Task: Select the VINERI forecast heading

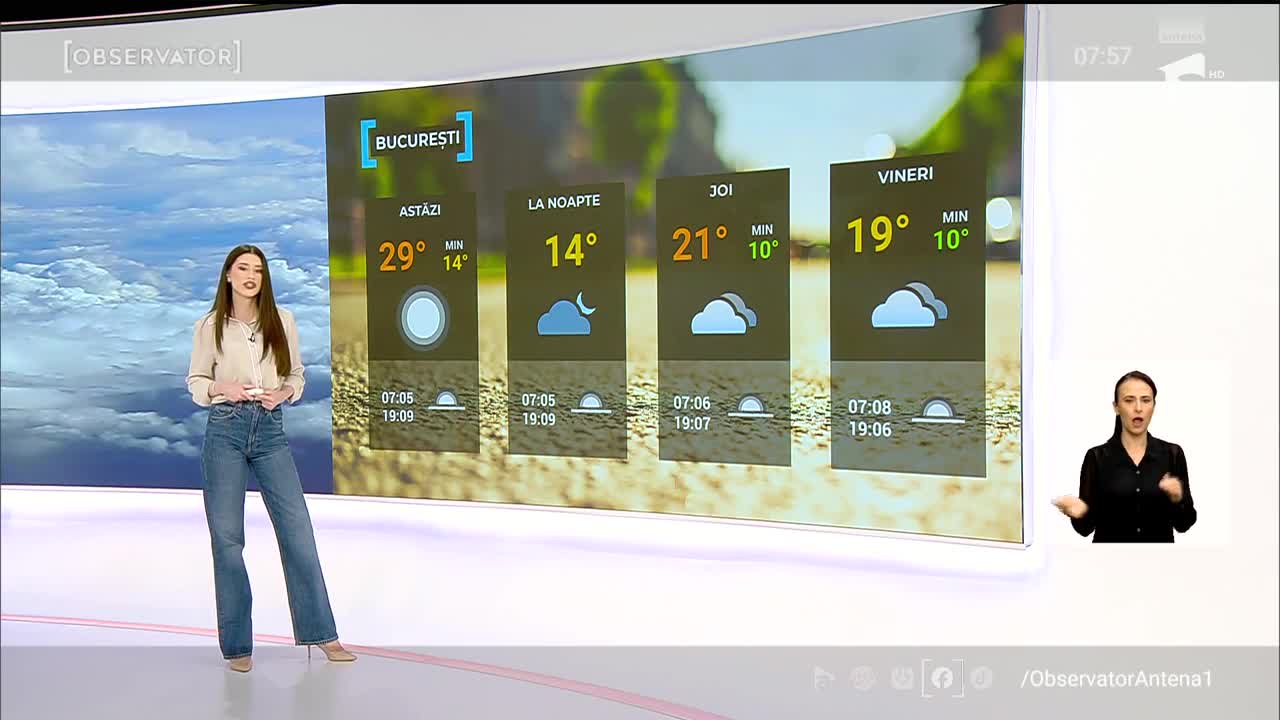Action: pyautogui.click(x=905, y=175)
